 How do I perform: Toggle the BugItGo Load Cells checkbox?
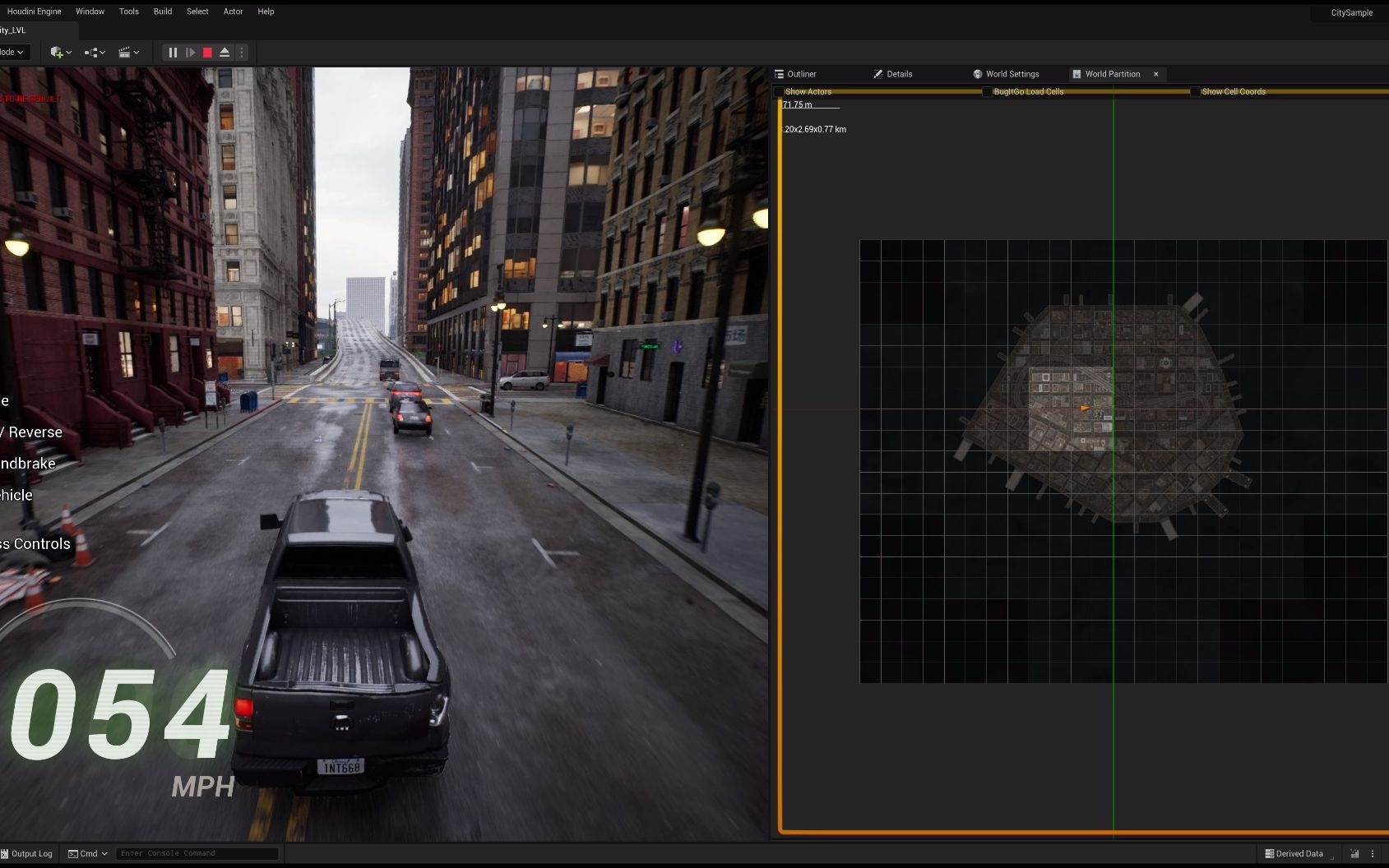pos(987,92)
